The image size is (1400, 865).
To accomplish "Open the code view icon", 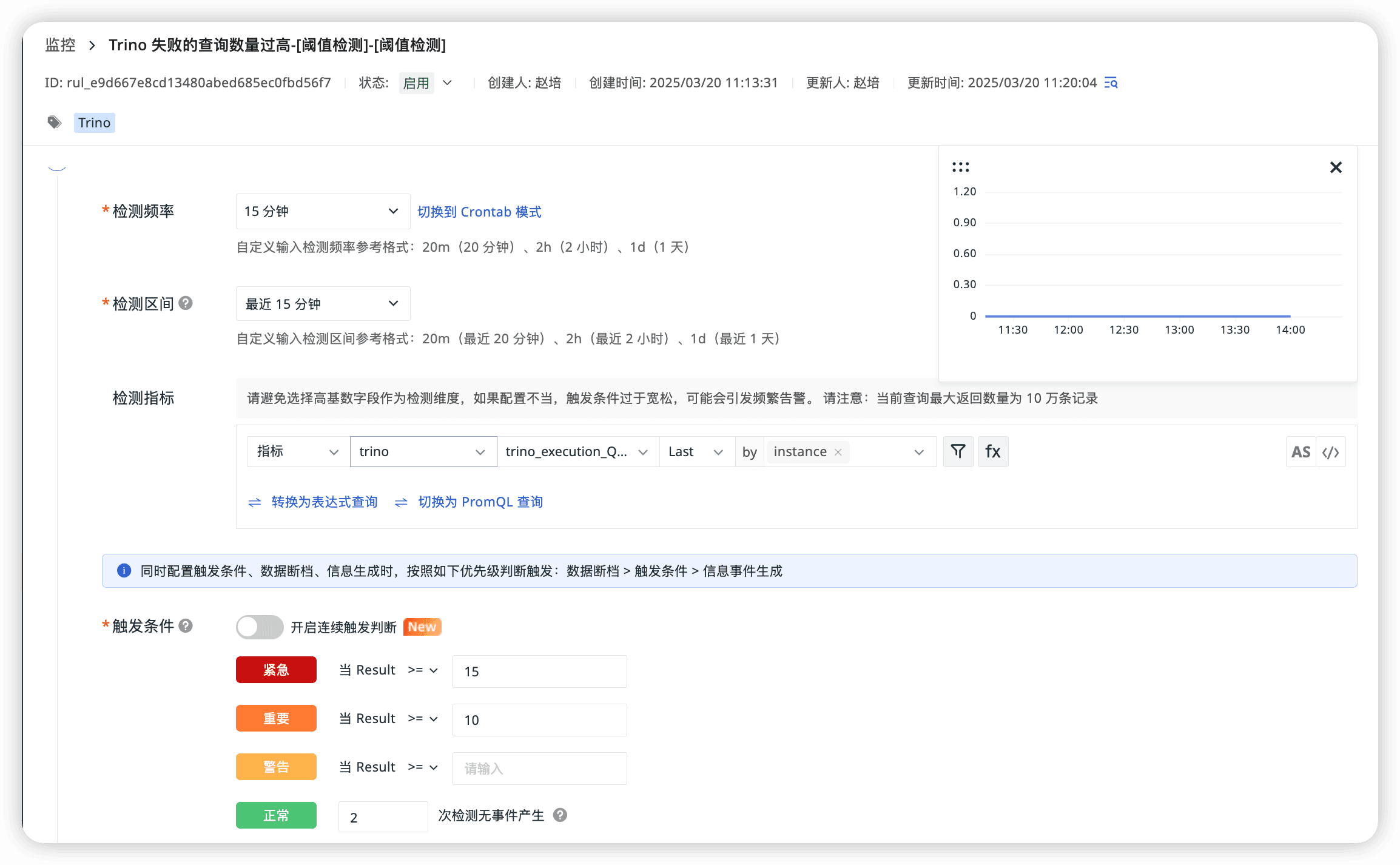I will [x=1331, y=452].
